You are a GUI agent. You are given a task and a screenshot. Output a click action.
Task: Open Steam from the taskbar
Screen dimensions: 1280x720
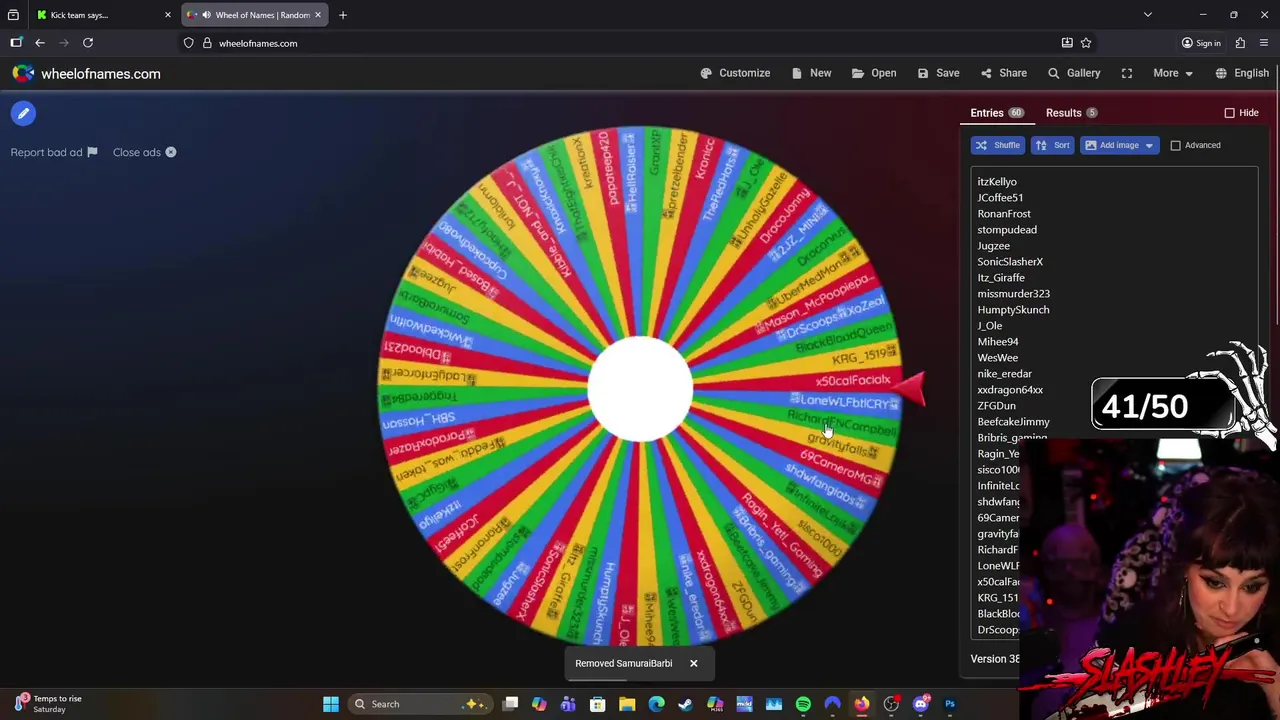pyautogui.click(x=685, y=704)
